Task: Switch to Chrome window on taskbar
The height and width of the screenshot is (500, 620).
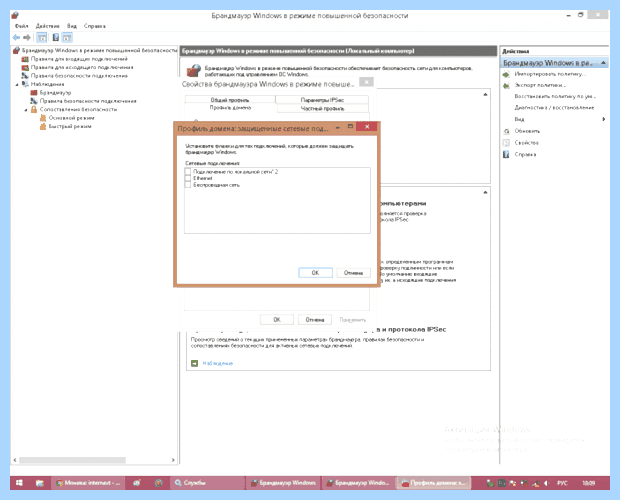Action: [x=88, y=483]
